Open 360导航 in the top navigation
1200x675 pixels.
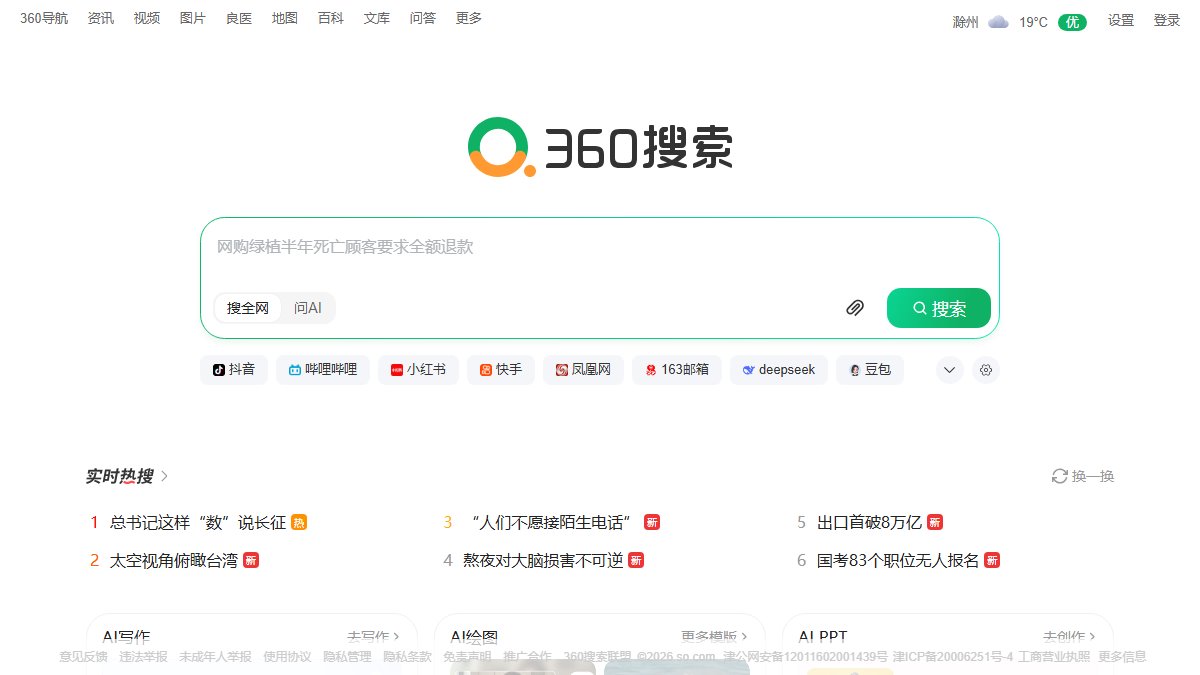coord(44,18)
